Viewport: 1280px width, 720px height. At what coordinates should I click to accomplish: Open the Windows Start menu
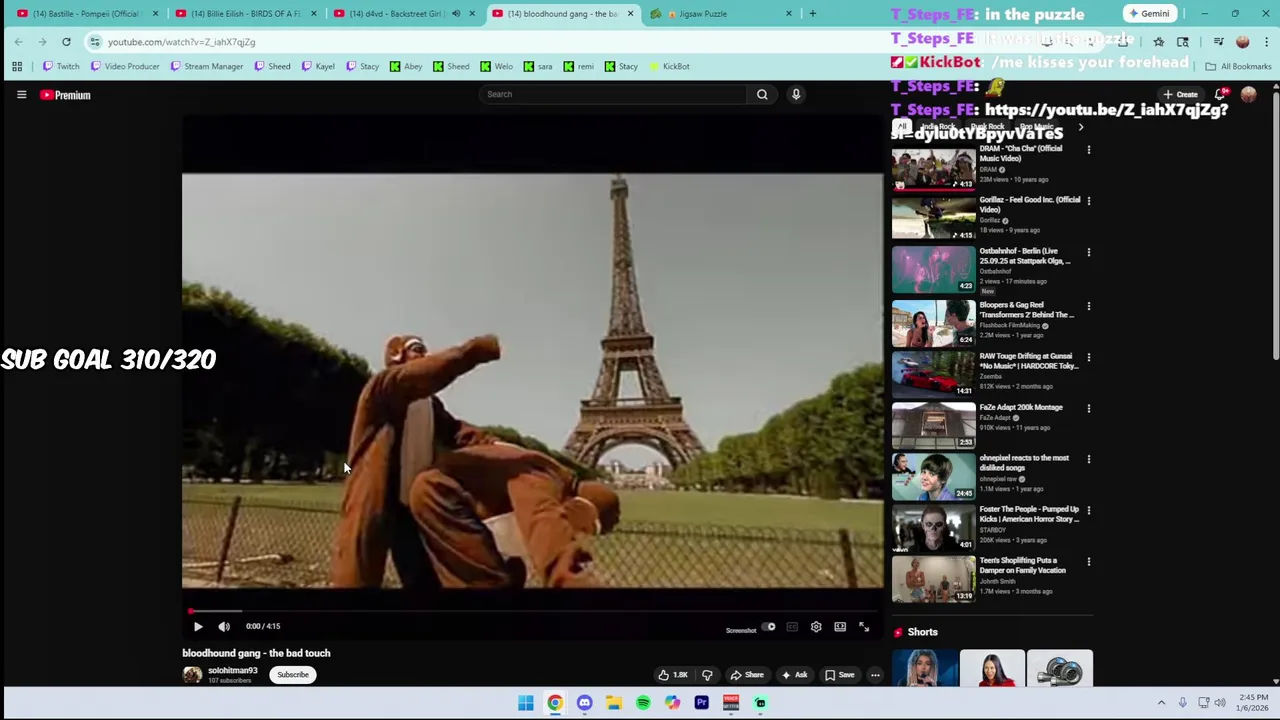coord(526,703)
